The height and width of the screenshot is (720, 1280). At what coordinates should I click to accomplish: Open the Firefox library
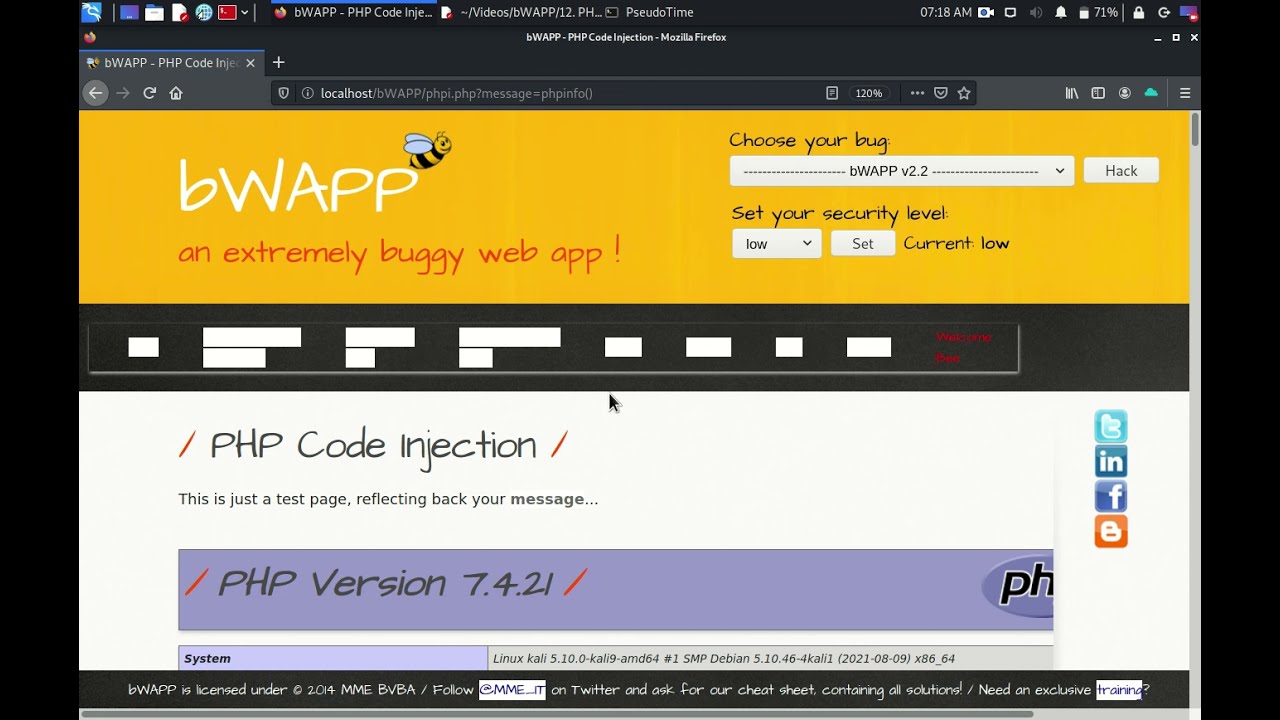1072,93
